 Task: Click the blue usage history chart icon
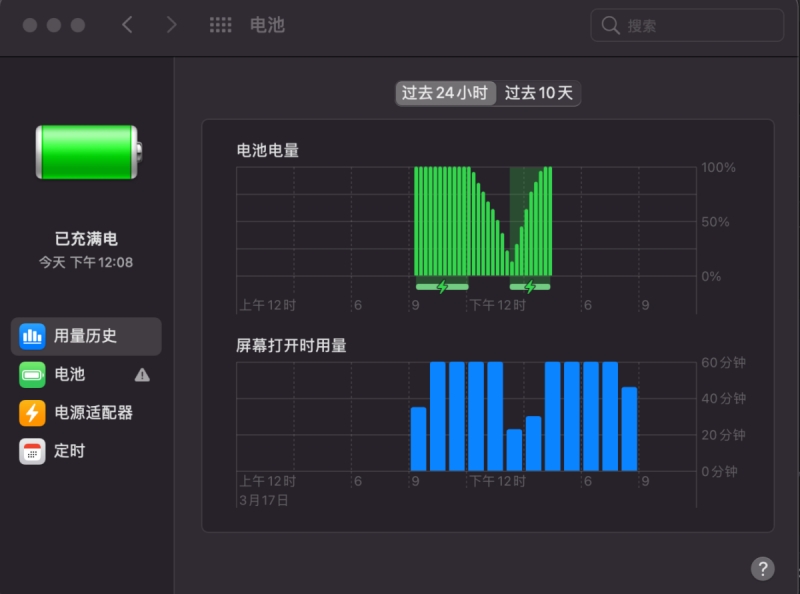(32, 336)
